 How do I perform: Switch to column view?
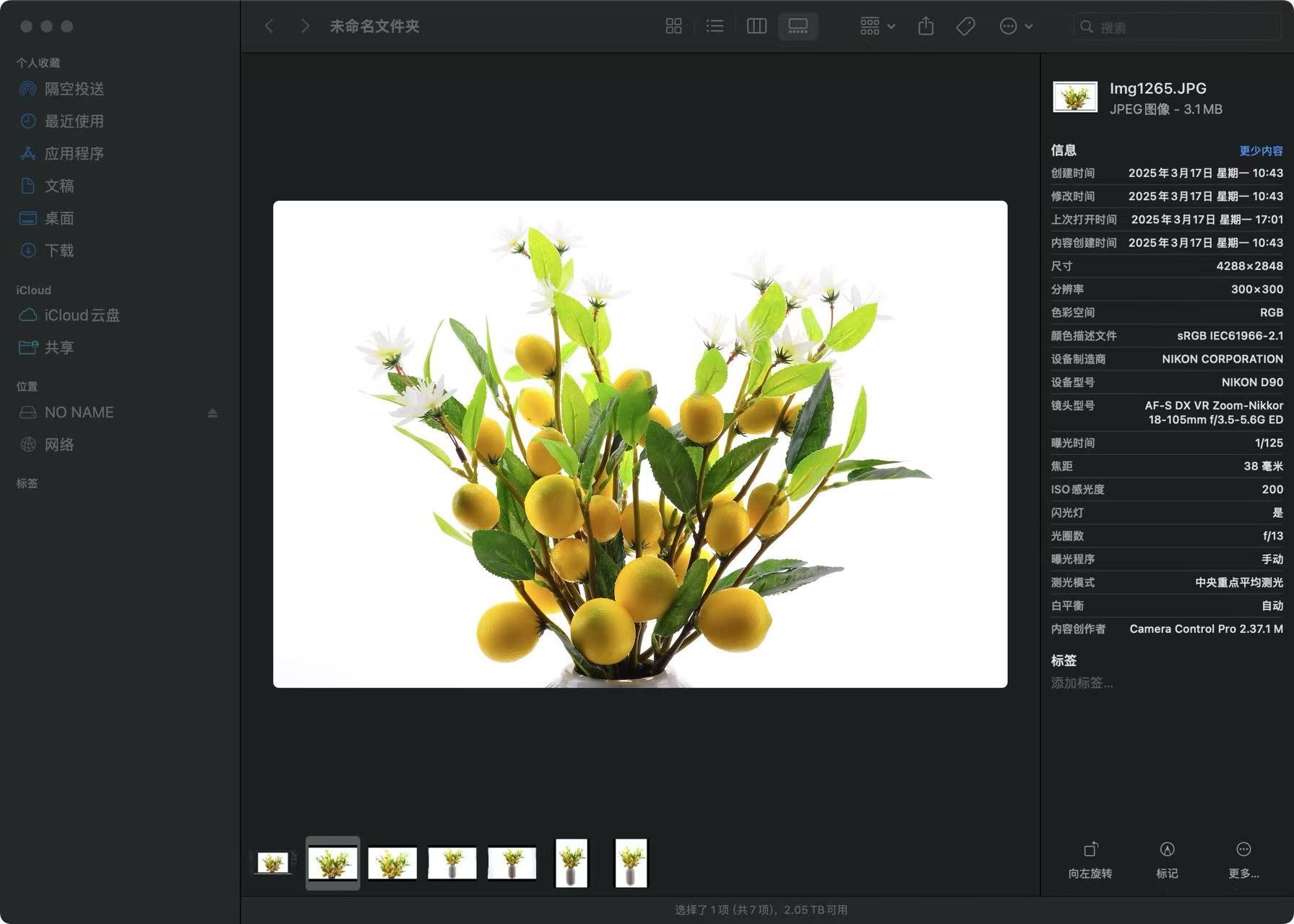click(756, 27)
